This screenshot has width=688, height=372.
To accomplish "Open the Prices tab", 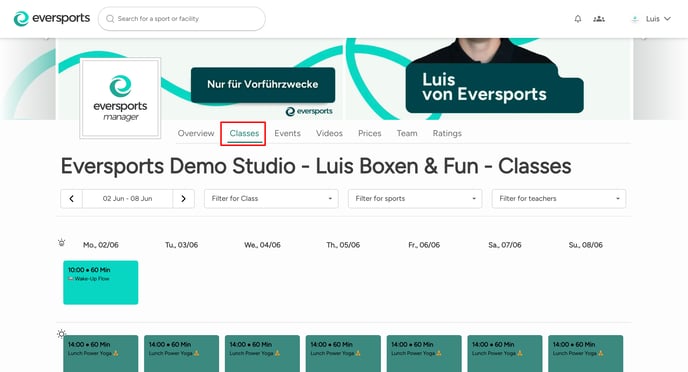I will [x=369, y=133].
